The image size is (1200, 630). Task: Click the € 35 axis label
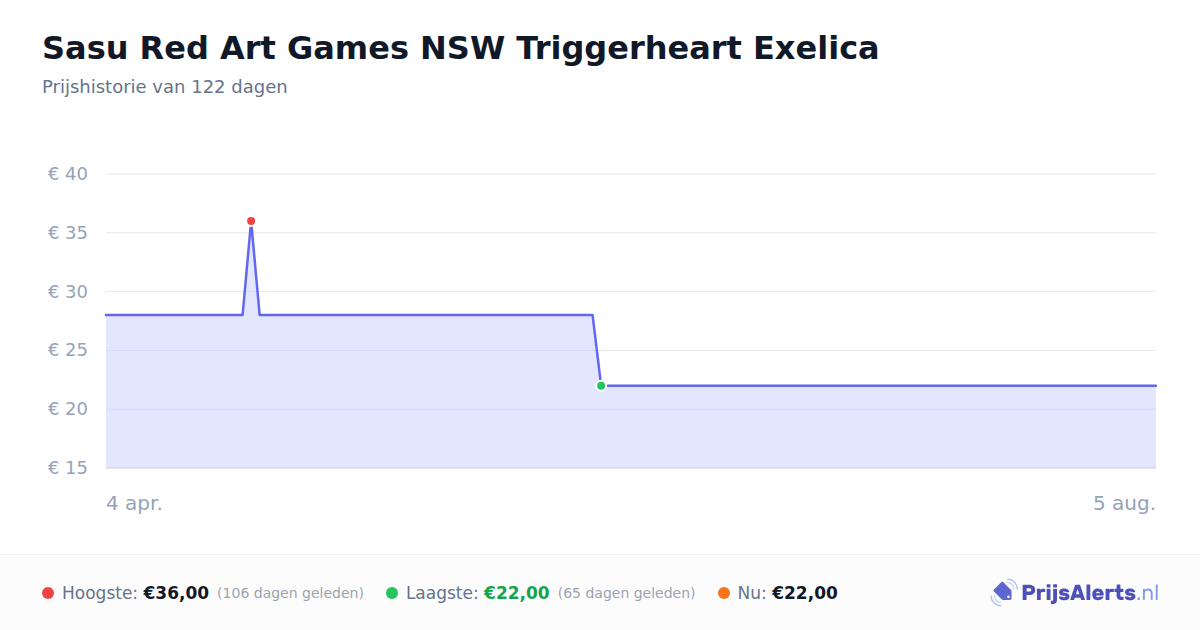click(x=68, y=233)
